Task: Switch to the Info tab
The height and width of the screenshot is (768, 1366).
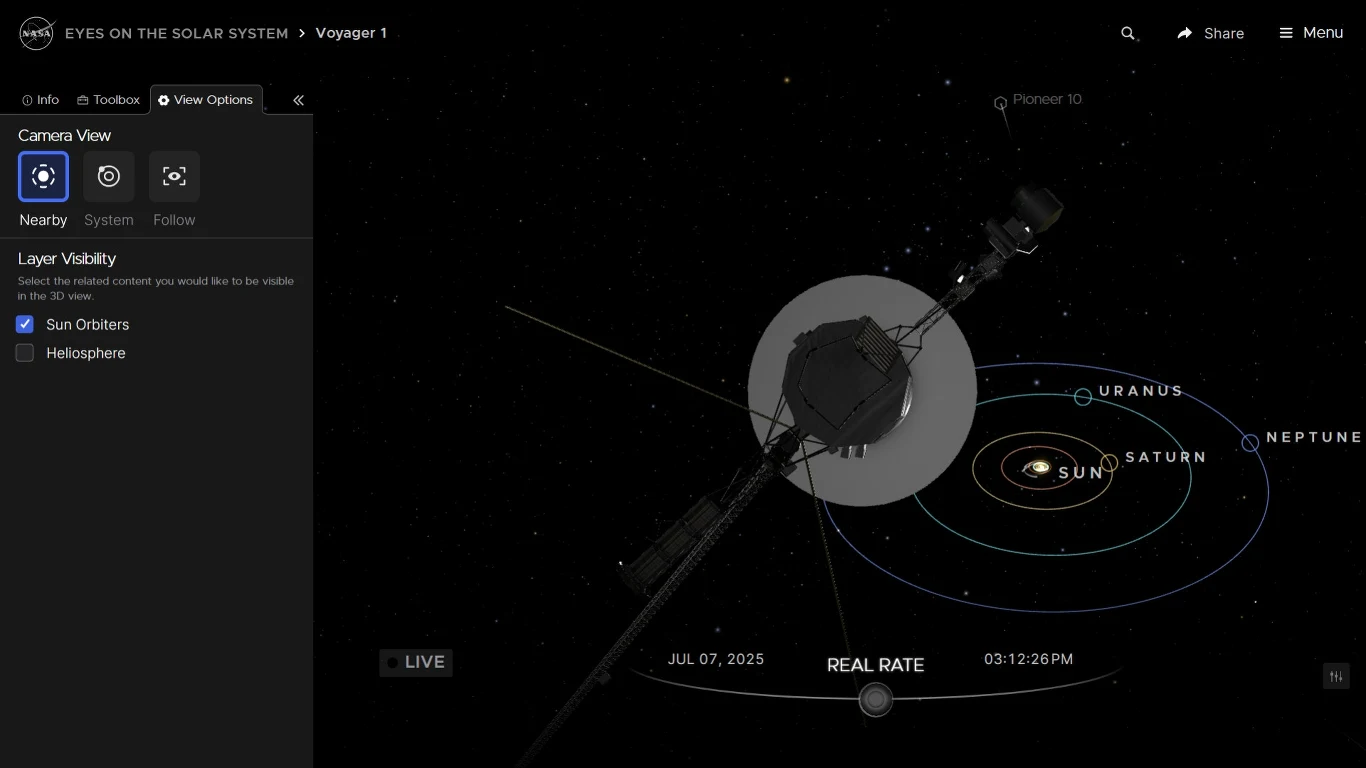Action: (41, 100)
